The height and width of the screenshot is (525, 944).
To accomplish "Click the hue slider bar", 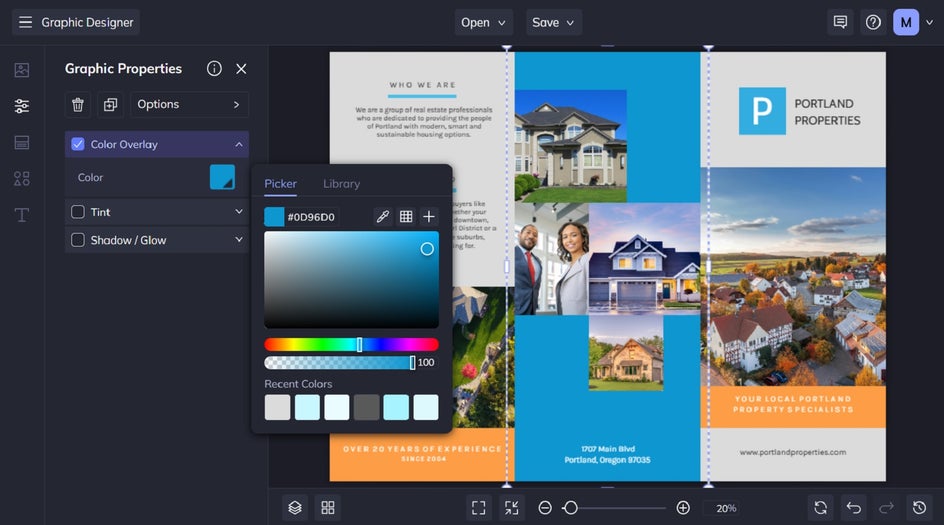I will point(351,344).
